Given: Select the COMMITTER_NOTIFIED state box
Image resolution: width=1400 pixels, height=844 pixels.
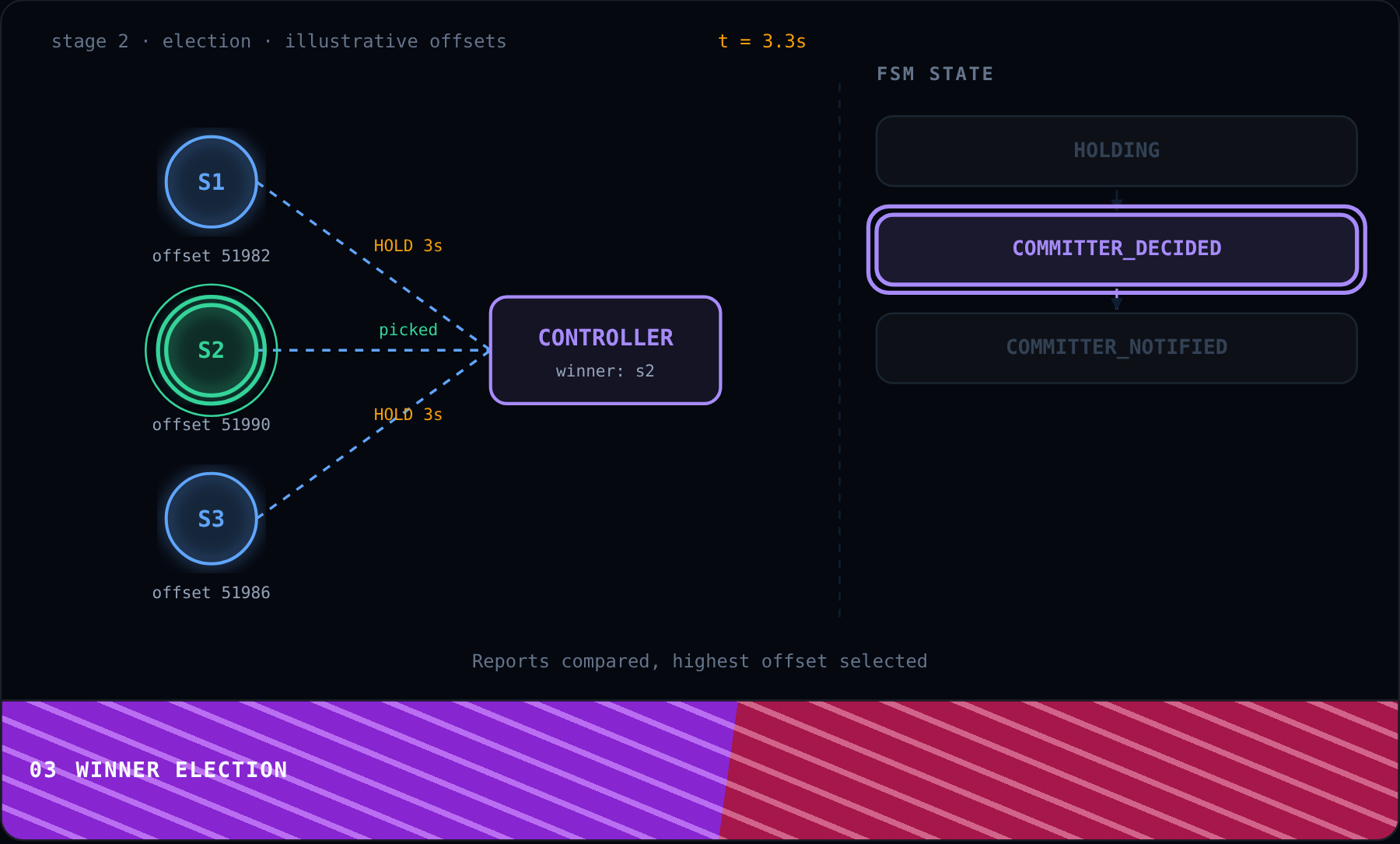Looking at the screenshot, I should pyautogui.click(x=1117, y=348).
